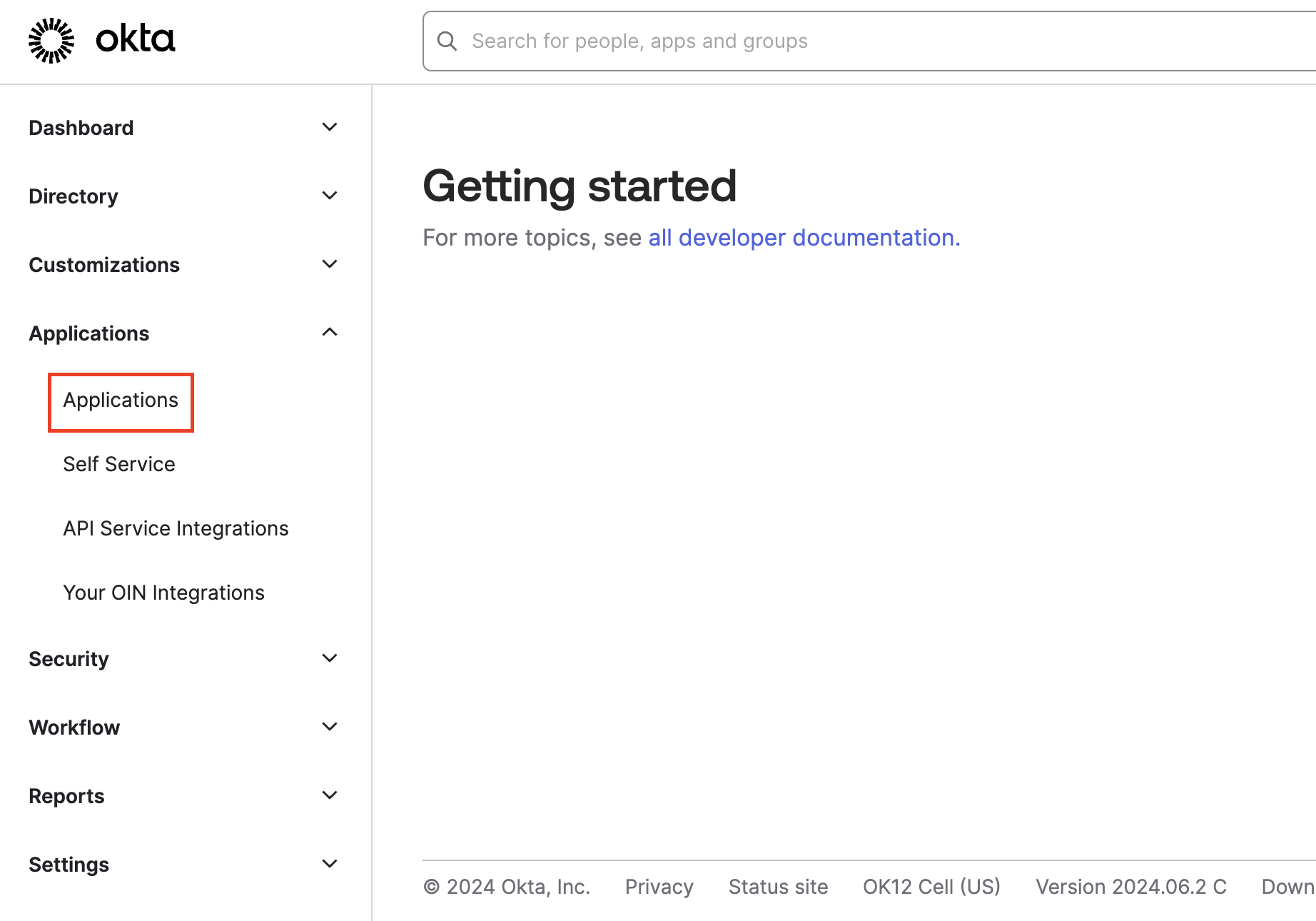Expand the Security chevron
The image size is (1316, 921).
(330, 658)
